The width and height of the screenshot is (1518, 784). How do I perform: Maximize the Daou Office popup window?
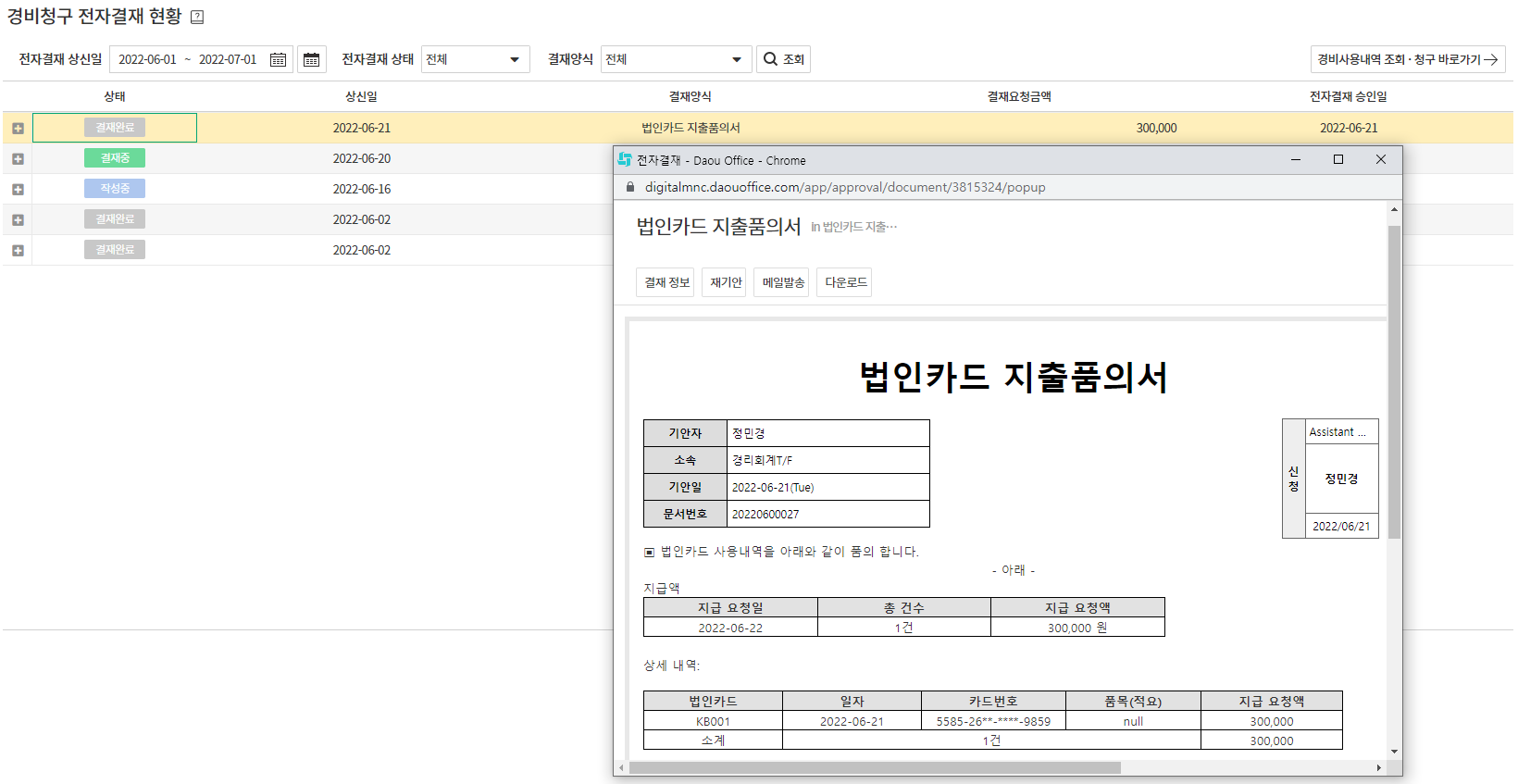click(1338, 160)
